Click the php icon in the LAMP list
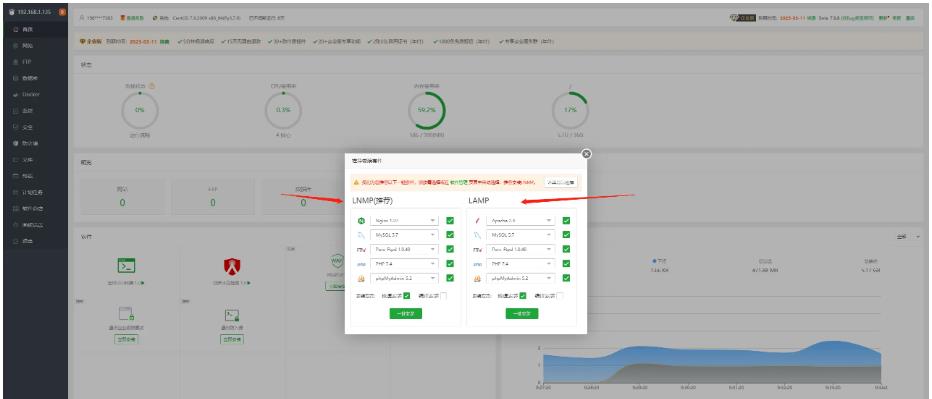Image resolution: width=932 pixels, height=399 pixels. tap(477, 263)
